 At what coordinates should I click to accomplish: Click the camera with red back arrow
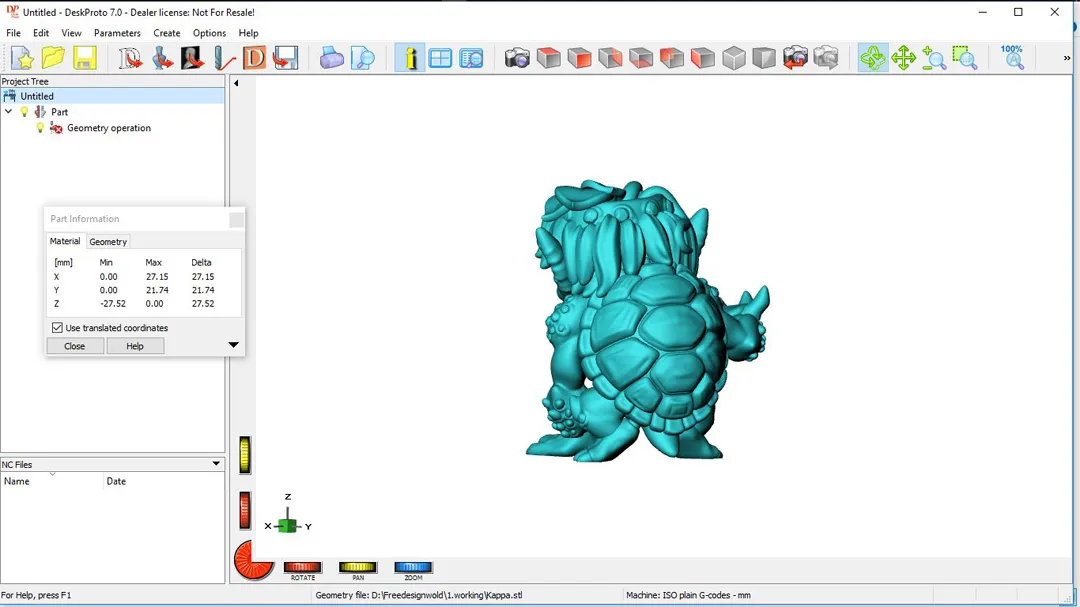tap(795, 58)
